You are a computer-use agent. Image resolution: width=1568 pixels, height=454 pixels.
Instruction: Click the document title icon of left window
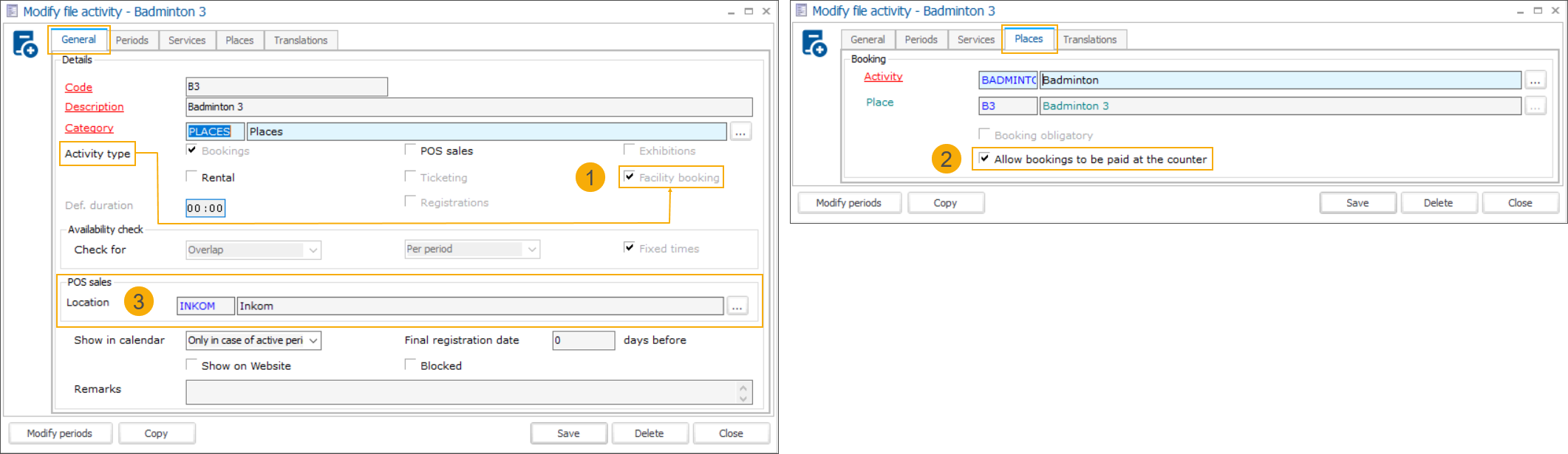pyautogui.click(x=12, y=11)
